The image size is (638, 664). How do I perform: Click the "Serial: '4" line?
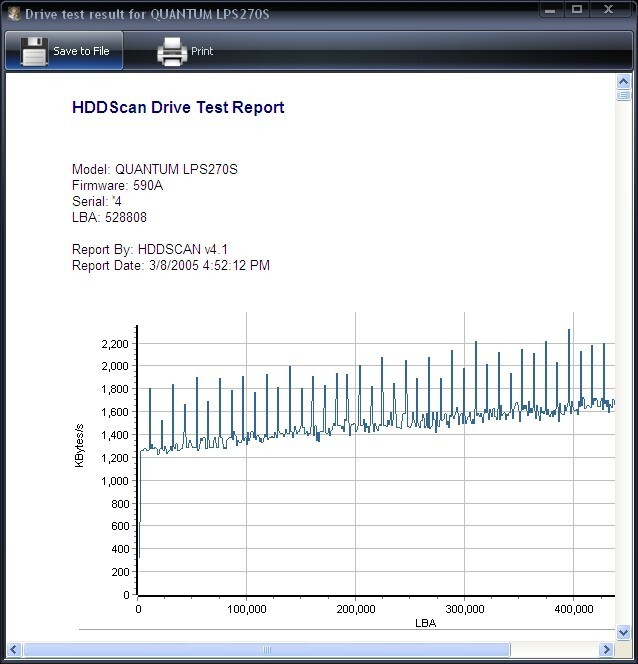[x=97, y=202]
